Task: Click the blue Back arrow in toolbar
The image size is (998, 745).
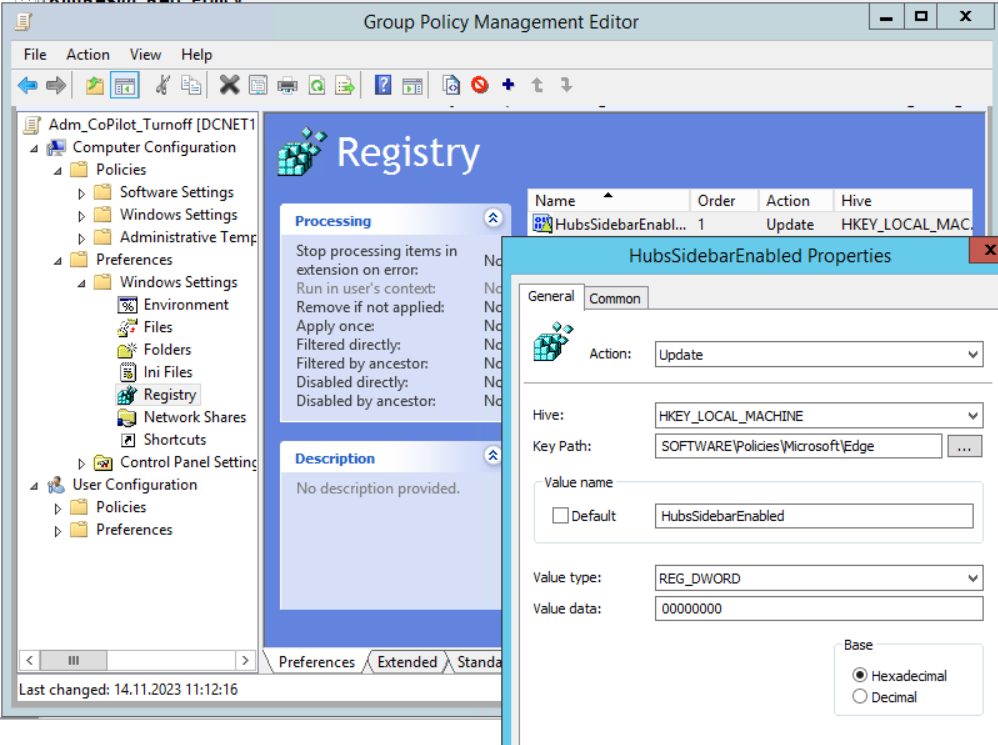Action: [27, 85]
